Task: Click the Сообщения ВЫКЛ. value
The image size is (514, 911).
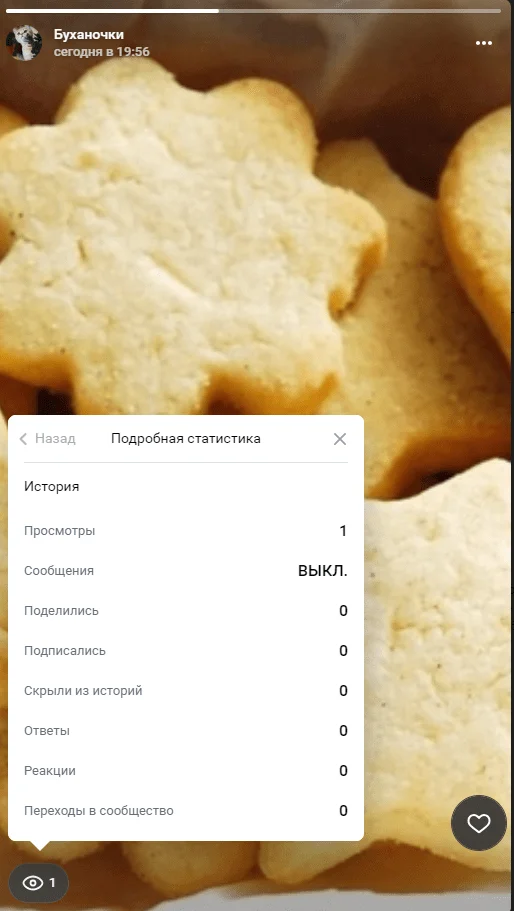Action: [323, 571]
